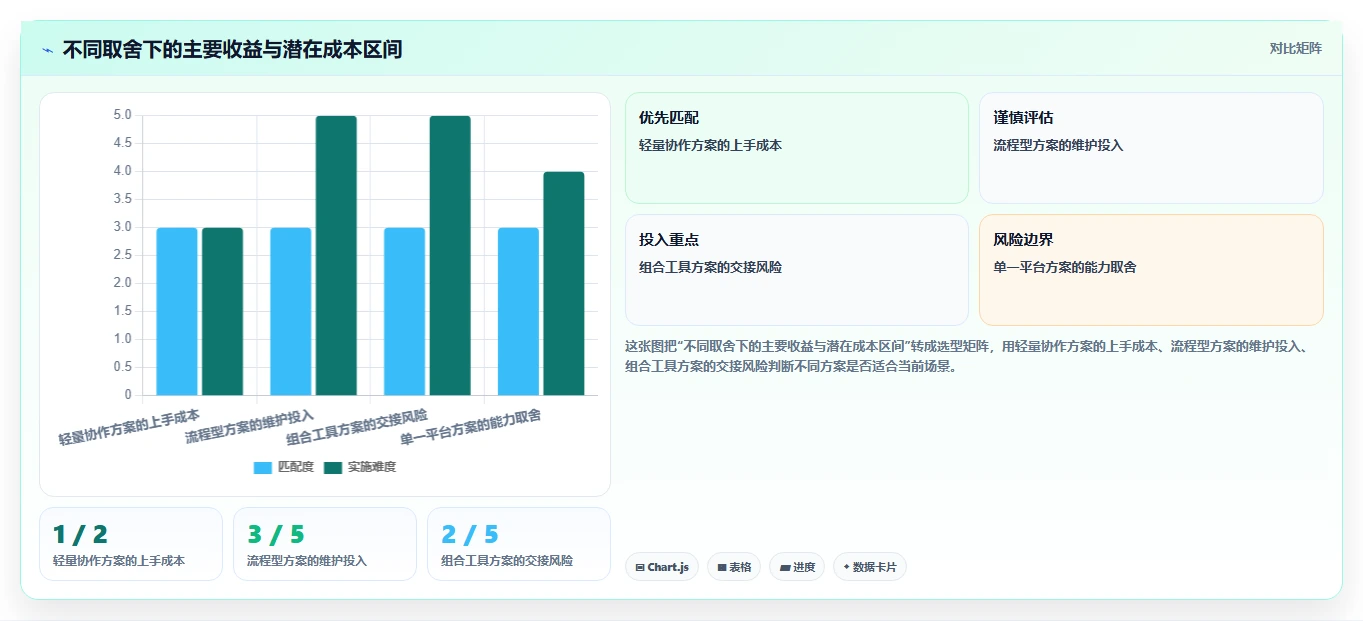
Task: Open the 优先匹配 matrix card
Action: tap(797, 148)
